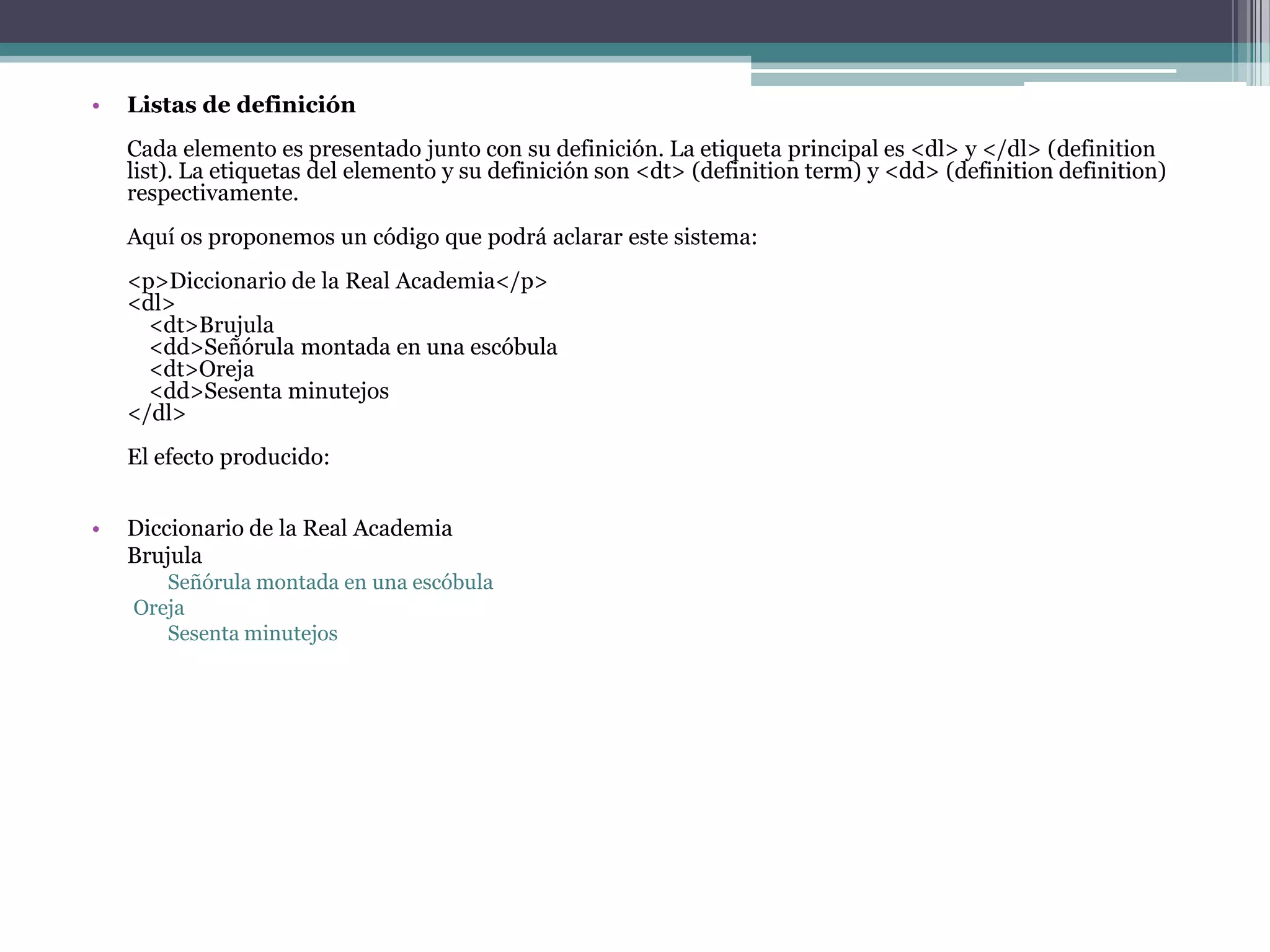The height and width of the screenshot is (952, 1270).
Task: Click the line 'Aquí os proponemos un código'
Action: coord(442,237)
